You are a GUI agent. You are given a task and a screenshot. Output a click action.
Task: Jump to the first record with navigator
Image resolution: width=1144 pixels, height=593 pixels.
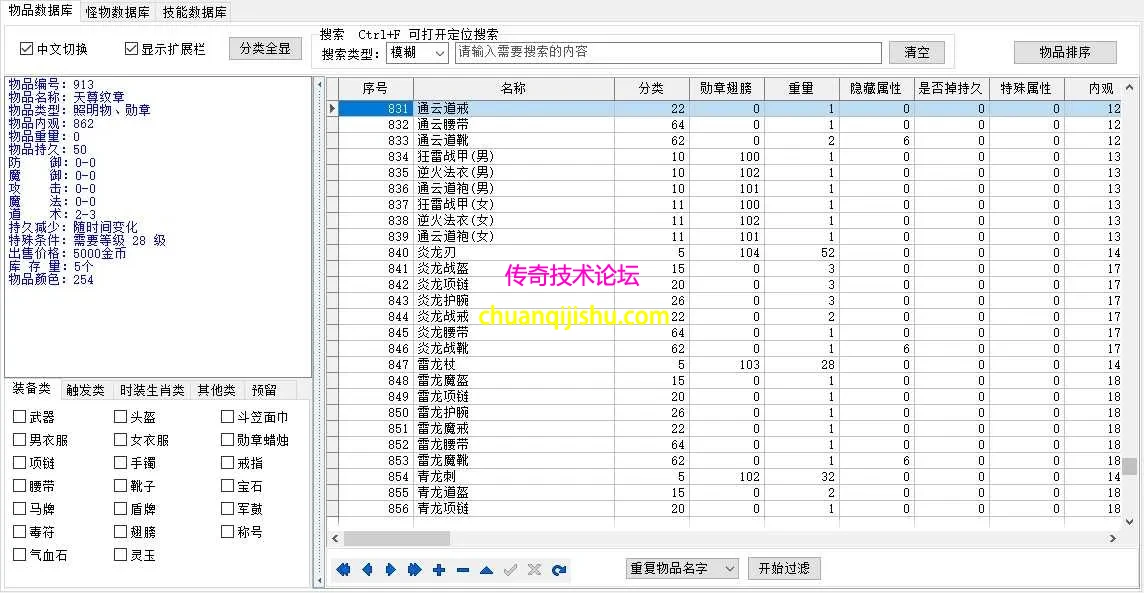pos(342,569)
